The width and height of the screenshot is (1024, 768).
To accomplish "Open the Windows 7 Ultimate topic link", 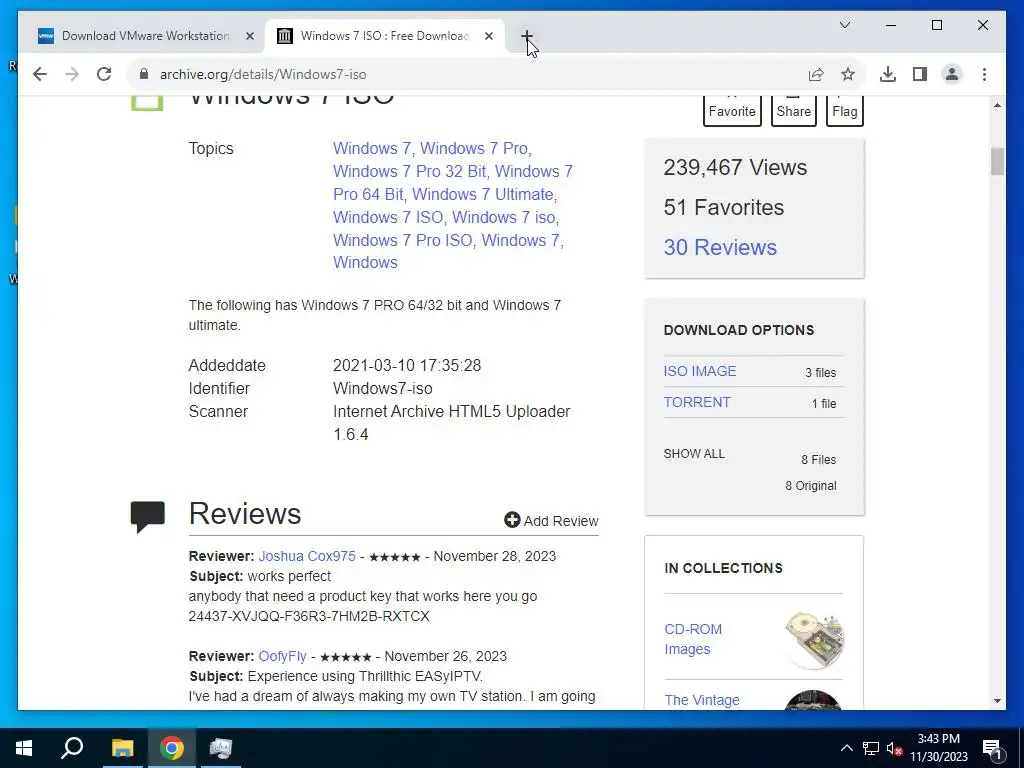I will (483, 195).
